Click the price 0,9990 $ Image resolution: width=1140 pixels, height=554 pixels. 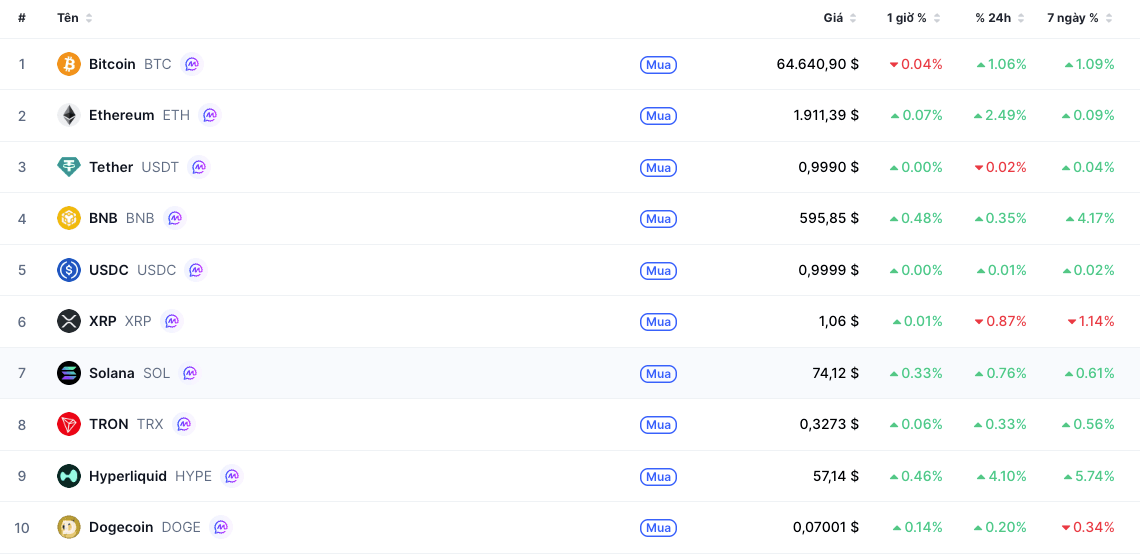coord(829,167)
